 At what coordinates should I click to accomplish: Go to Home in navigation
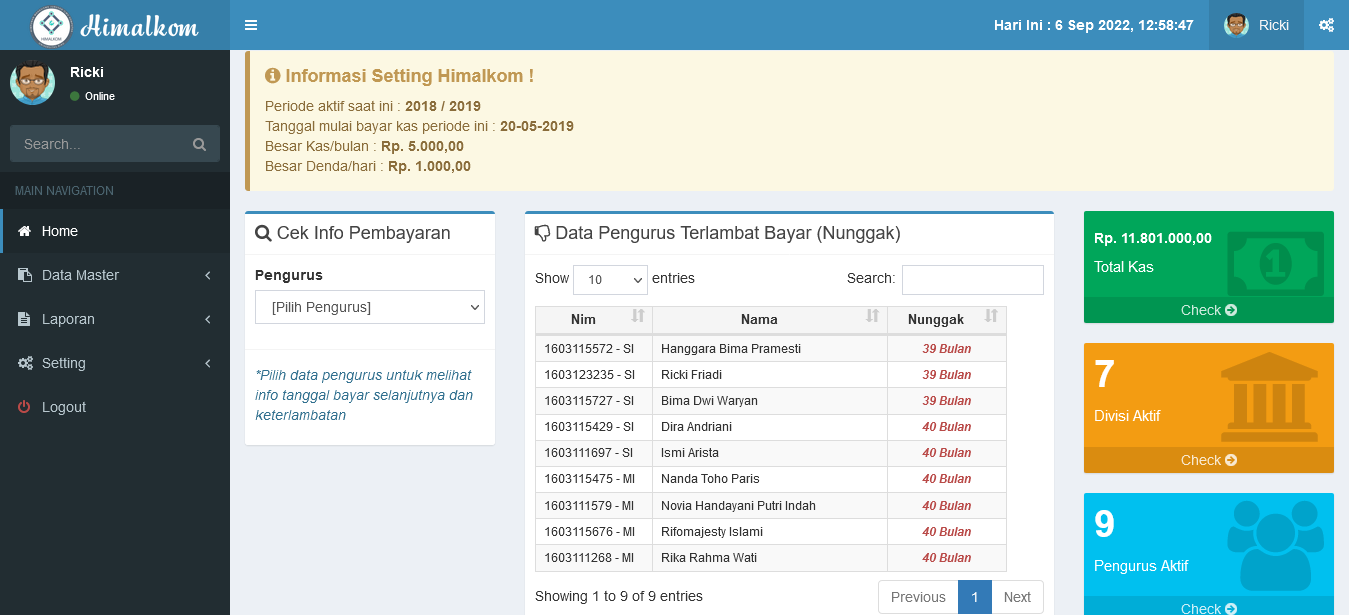60,231
